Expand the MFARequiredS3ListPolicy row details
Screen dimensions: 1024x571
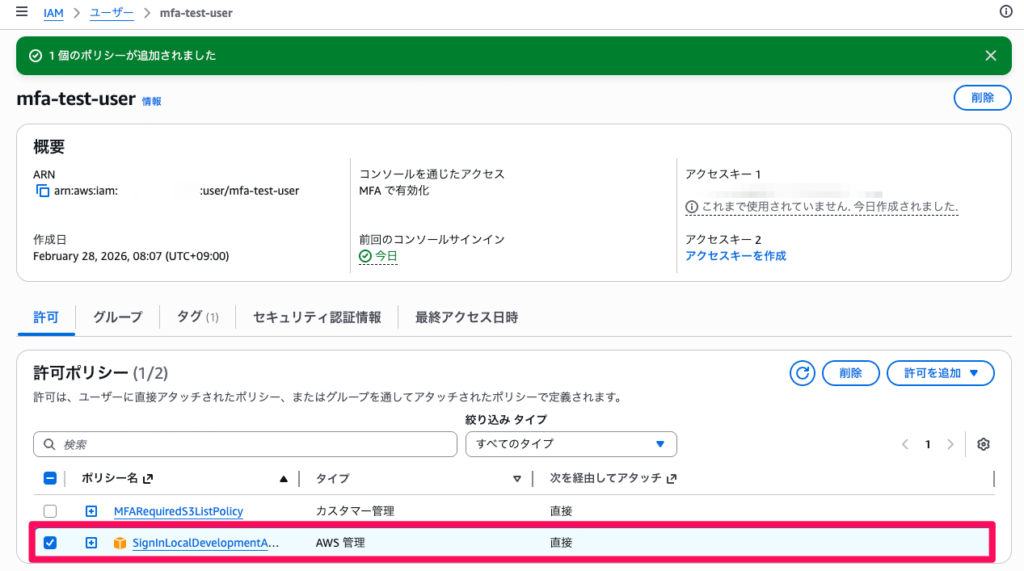coord(91,512)
